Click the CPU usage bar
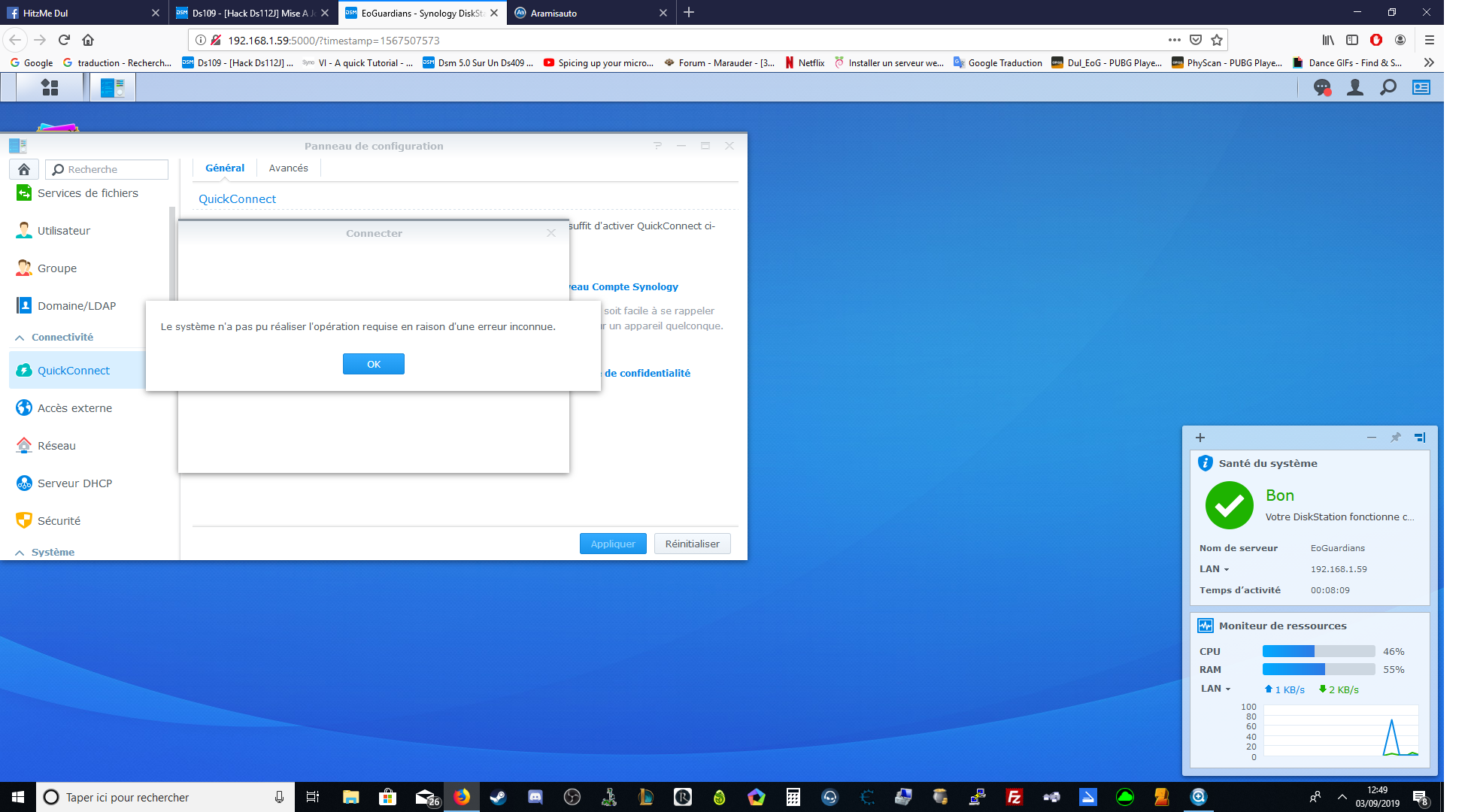Viewport: 1474px width, 812px height. pos(1318,652)
